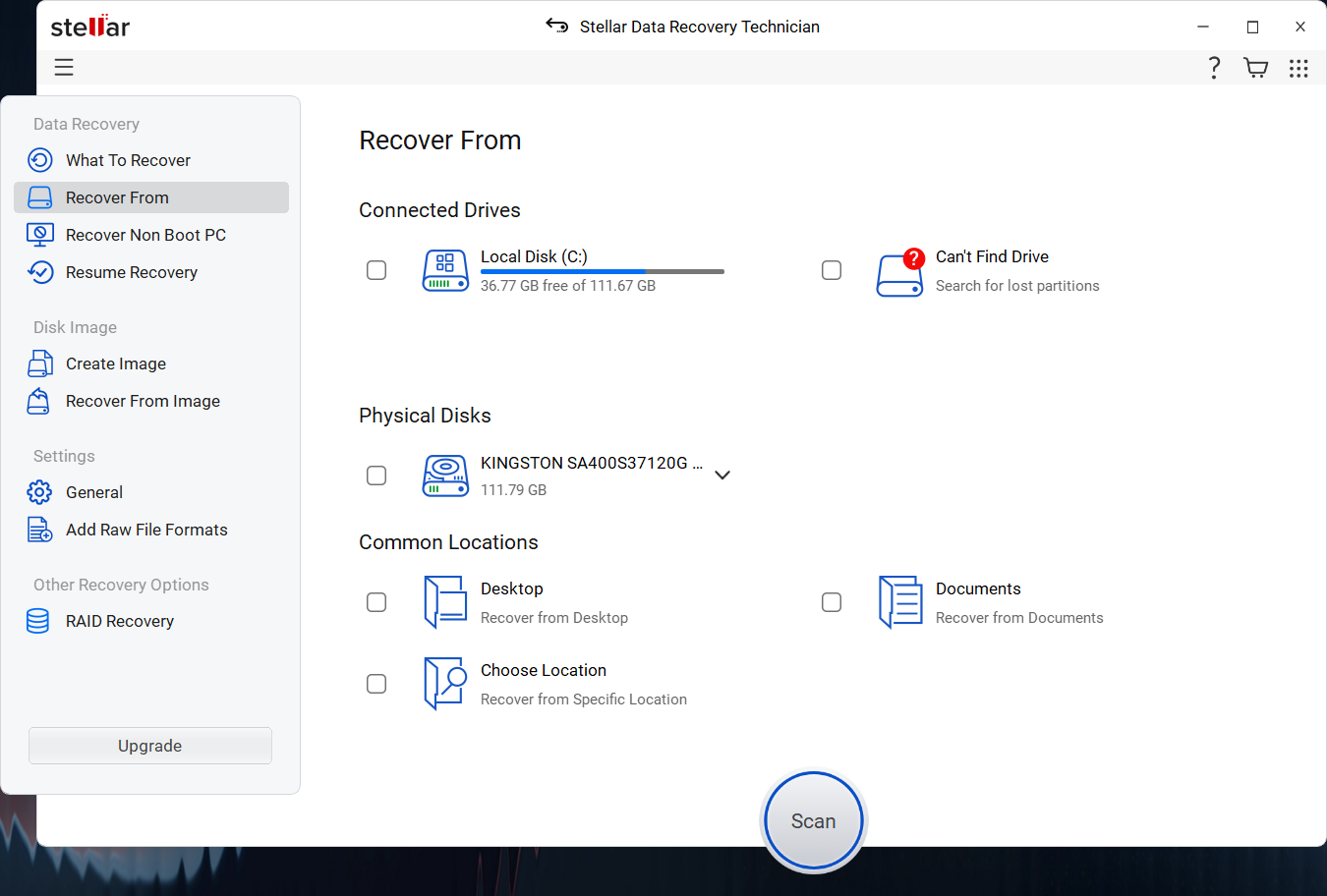1327x896 pixels.
Task: Click the Upgrade button
Action: pos(150,746)
